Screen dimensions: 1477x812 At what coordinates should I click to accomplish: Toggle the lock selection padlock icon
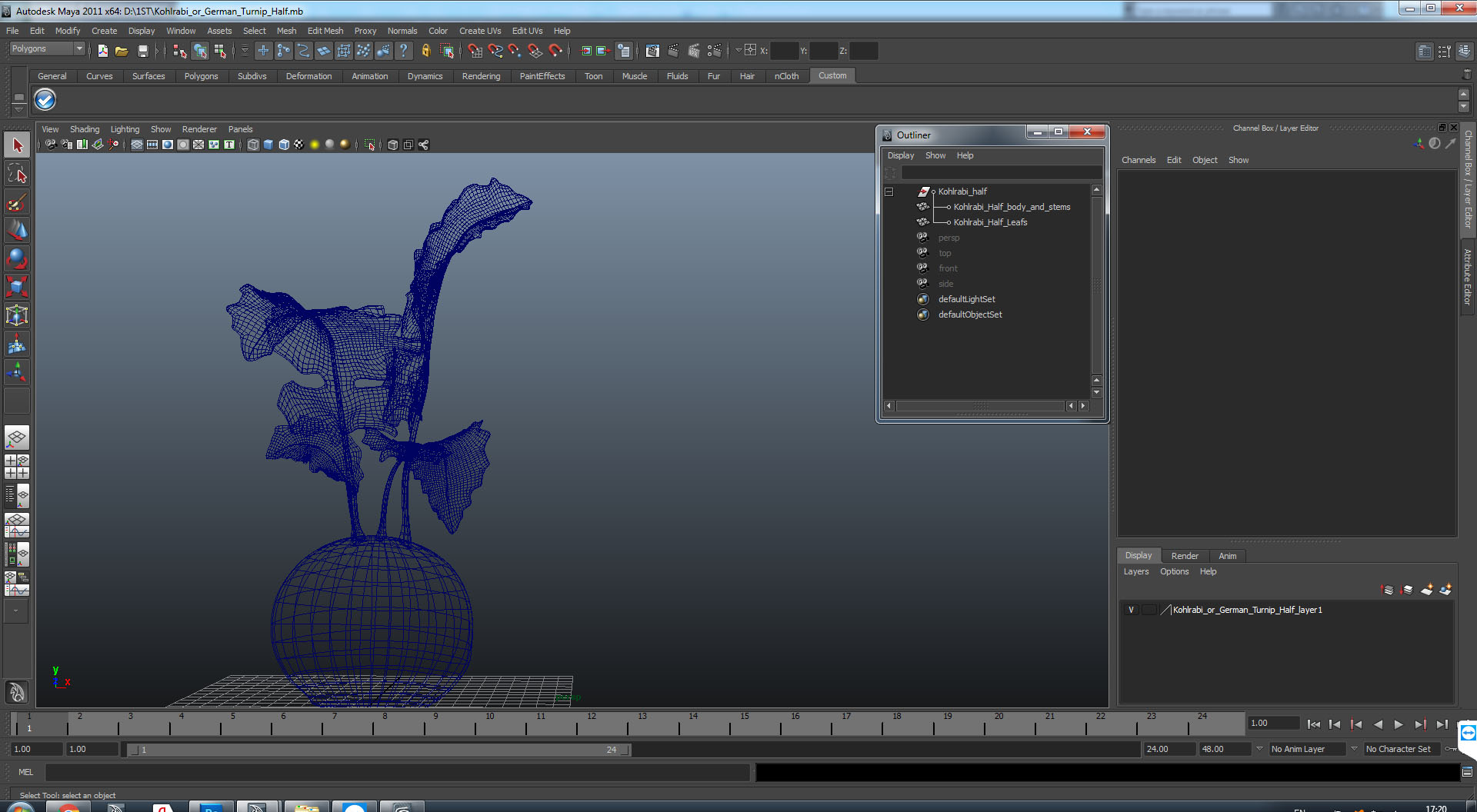425,51
